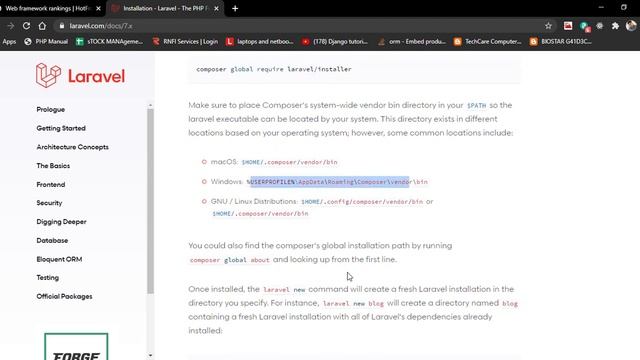
Task: Click the forward navigation arrow
Action: [11, 26]
